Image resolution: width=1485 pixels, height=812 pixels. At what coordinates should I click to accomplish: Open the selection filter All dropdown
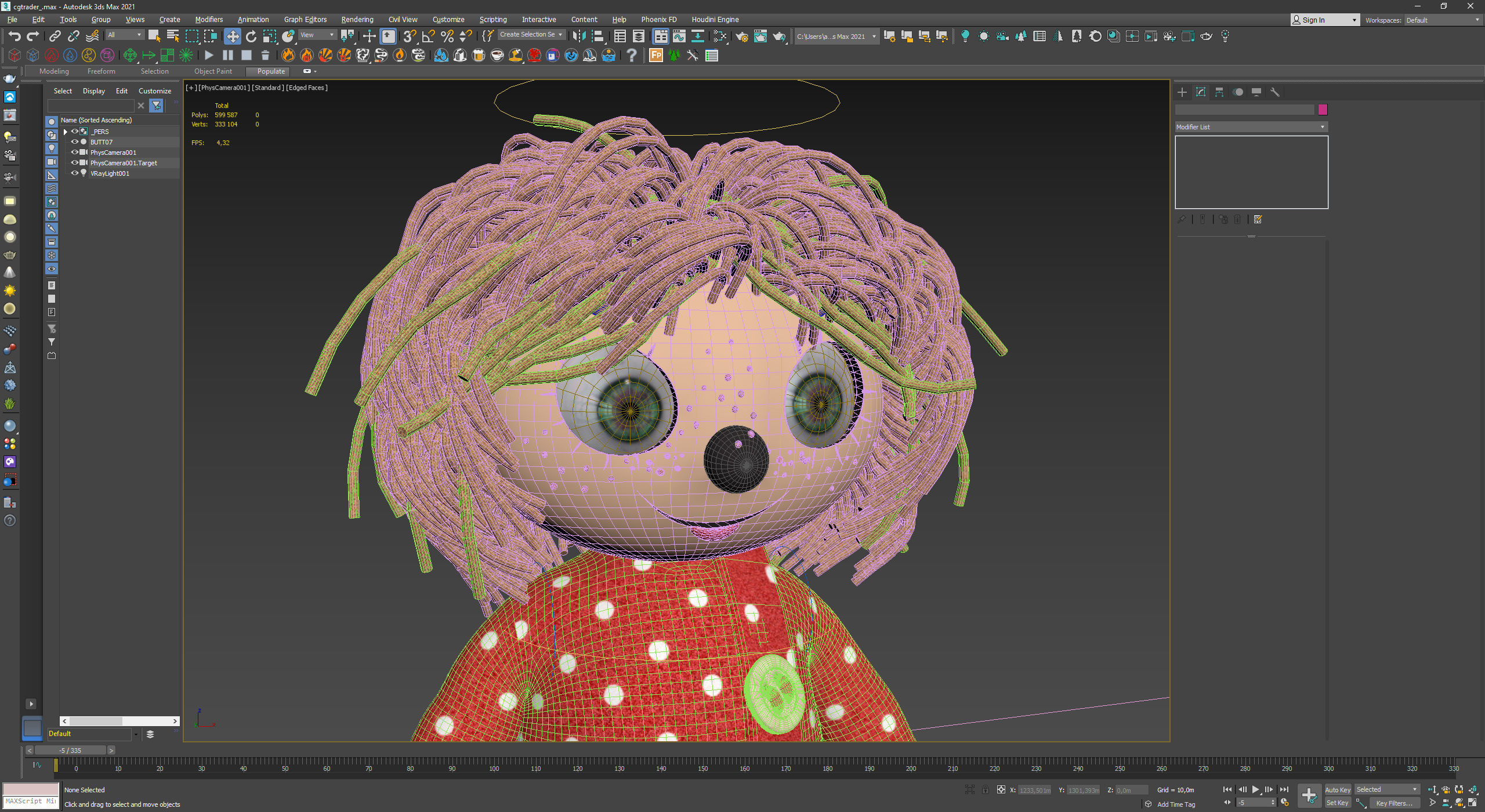tap(124, 35)
